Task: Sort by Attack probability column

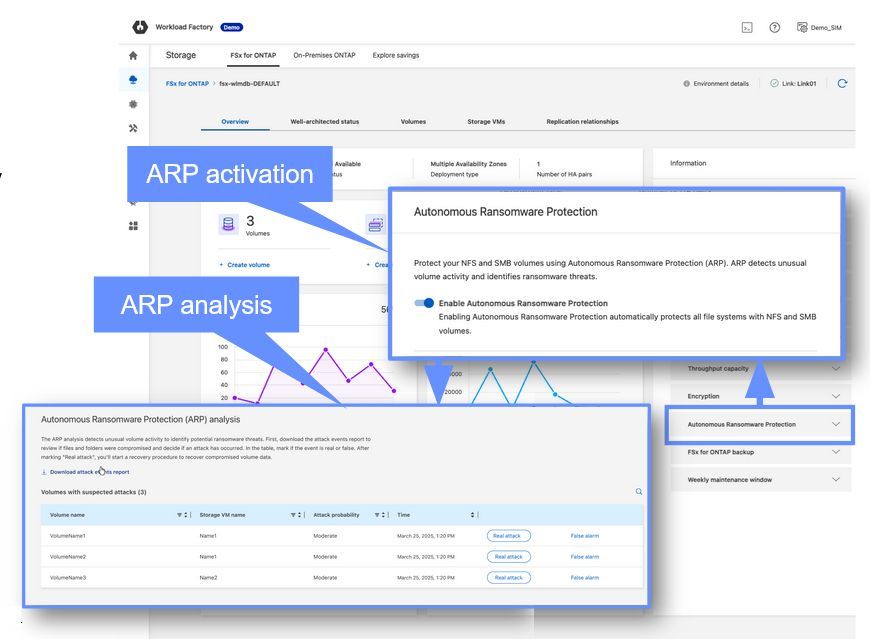Action: click(x=383, y=515)
